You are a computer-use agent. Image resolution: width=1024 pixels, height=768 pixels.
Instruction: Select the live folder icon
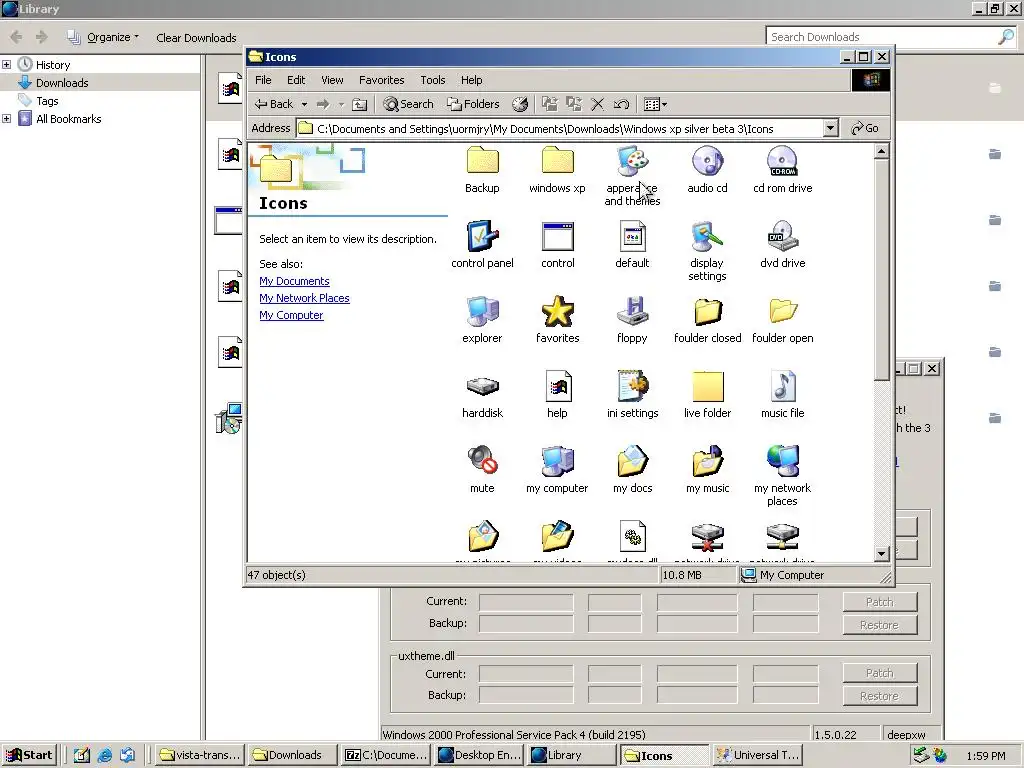(707, 387)
